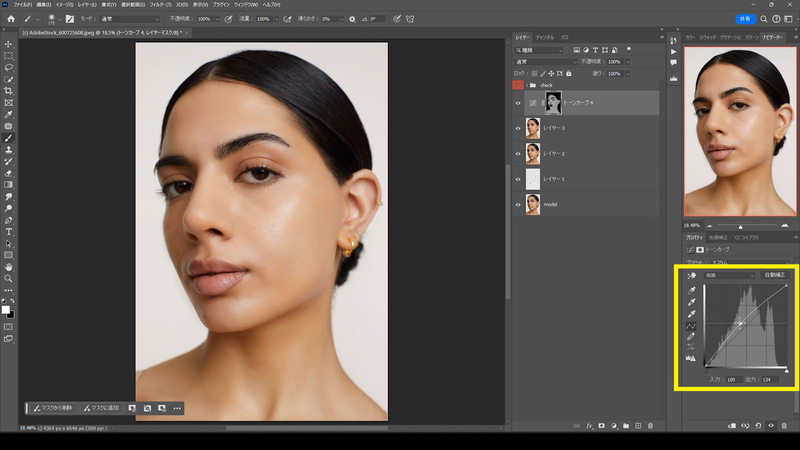Switch to the チャンネル tab
The width and height of the screenshot is (800, 450).
(x=547, y=37)
